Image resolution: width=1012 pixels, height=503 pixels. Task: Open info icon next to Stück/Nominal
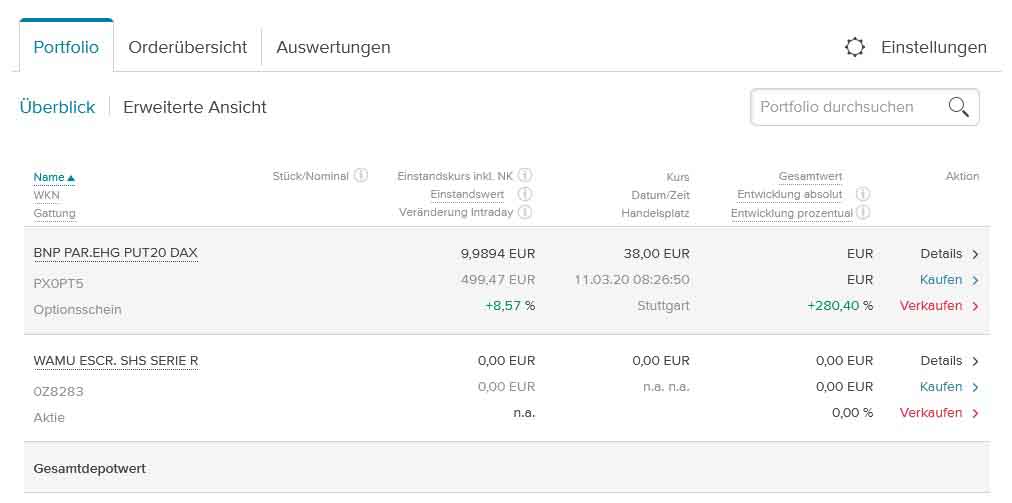(x=361, y=176)
